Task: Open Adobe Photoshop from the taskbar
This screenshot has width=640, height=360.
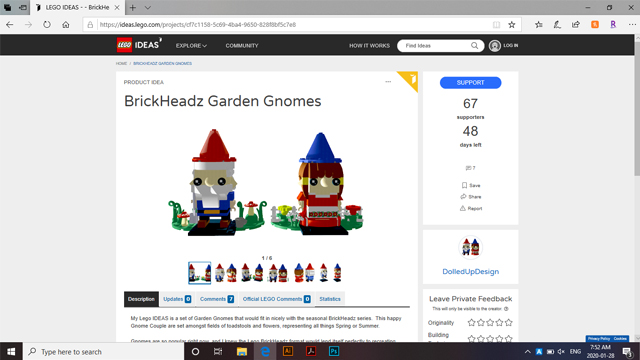Action: pos(334,351)
